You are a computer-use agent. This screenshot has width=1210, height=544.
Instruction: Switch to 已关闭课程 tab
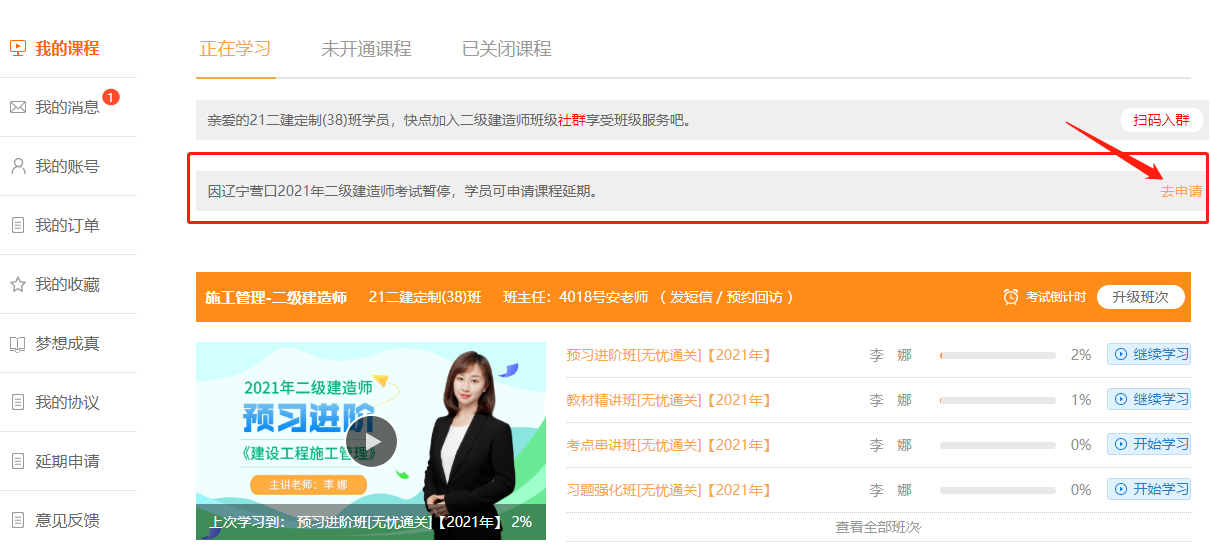pyautogui.click(x=506, y=49)
